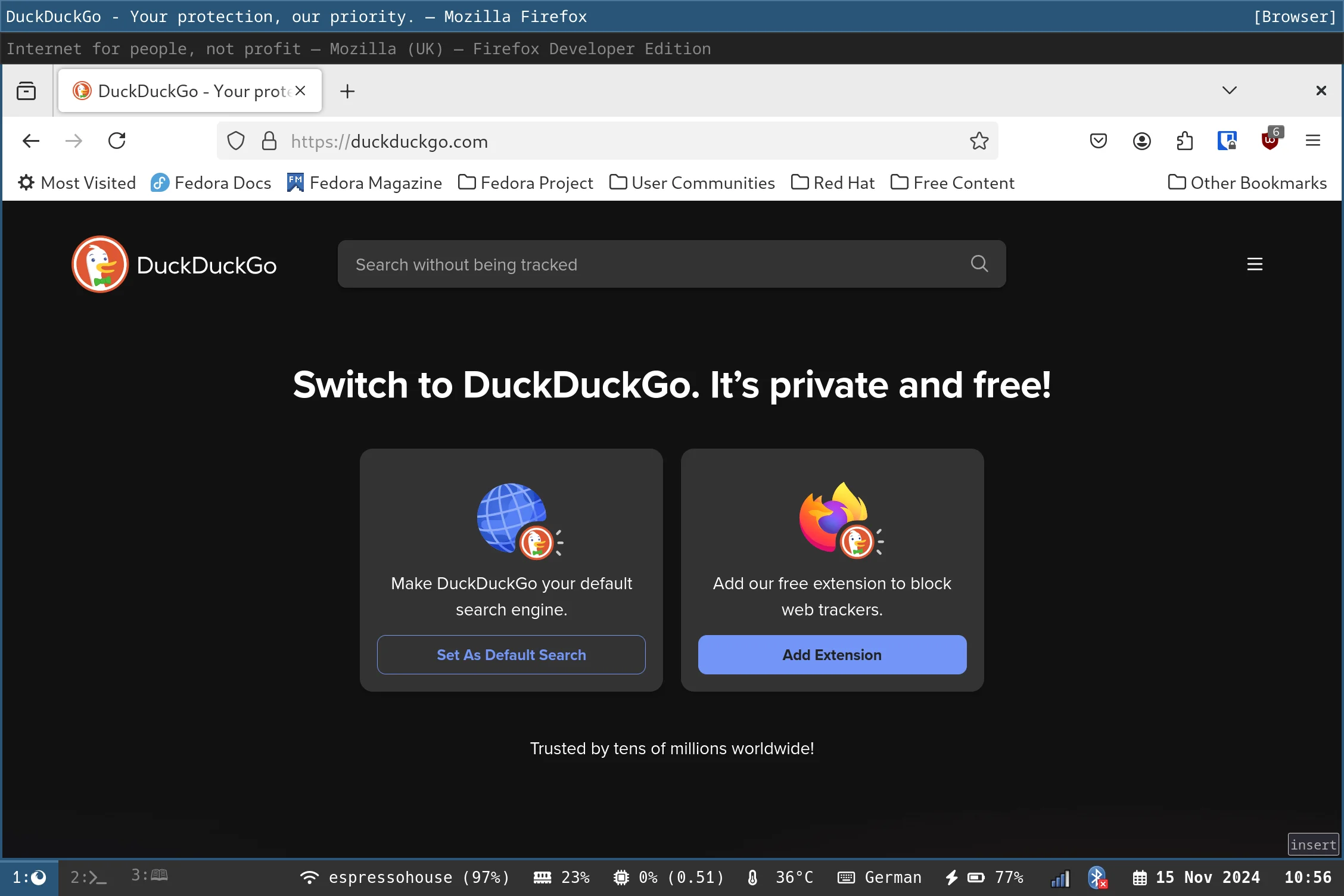1344x896 pixels.
Task: Click the 10:56 clock
Action: pos(1308,878)
